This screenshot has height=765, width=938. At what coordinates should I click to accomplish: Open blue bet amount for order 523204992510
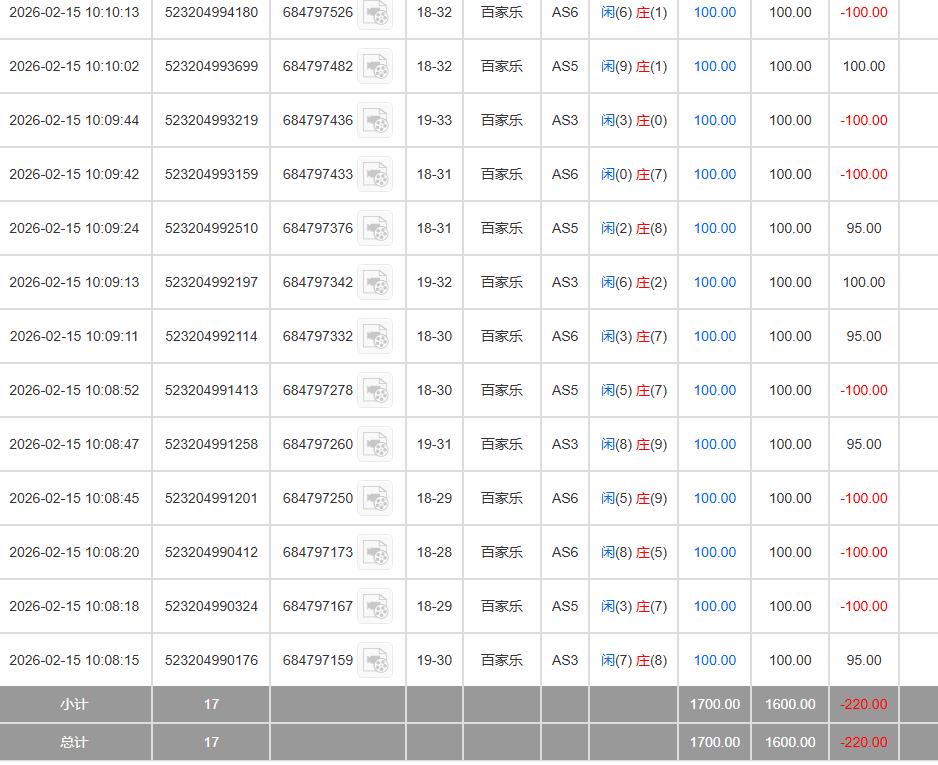pyautogui.click(x=714, y=228)
